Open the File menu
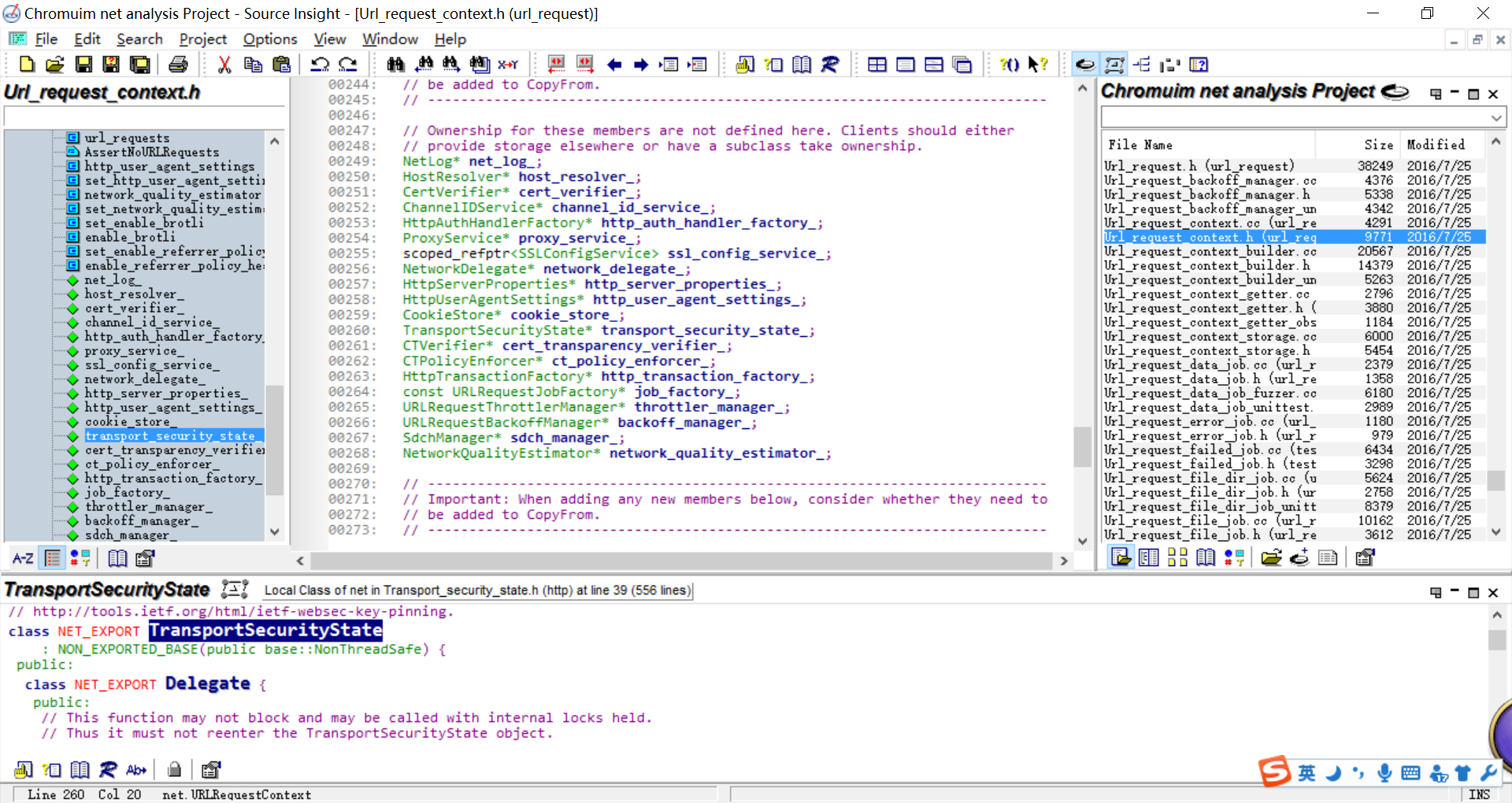Image resolution: width=1512 pixels, height=803 pixels. coord(46,39)
